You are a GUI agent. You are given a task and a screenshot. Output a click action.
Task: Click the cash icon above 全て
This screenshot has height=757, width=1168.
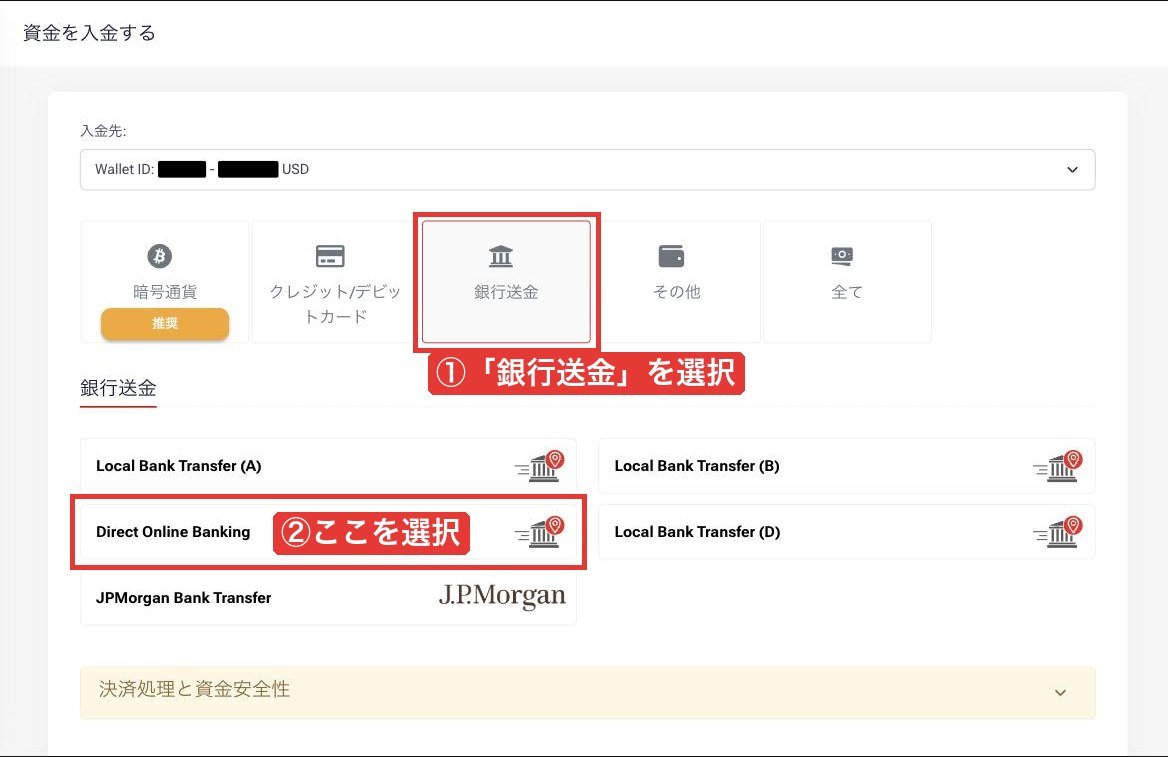point(842,256)
